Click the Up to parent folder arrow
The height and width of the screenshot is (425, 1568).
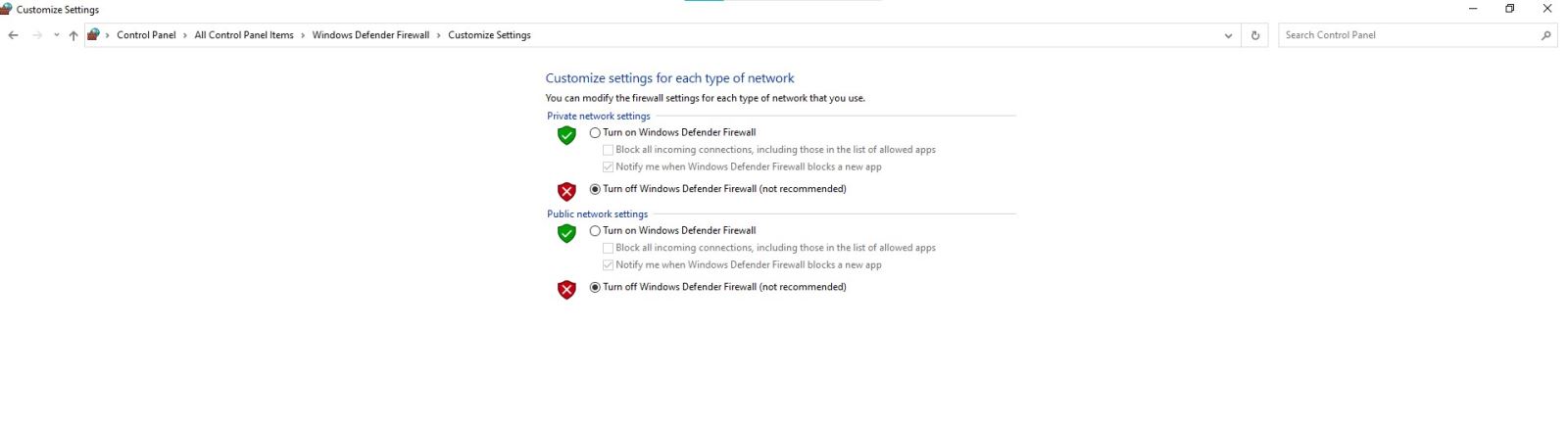point(73,35)
